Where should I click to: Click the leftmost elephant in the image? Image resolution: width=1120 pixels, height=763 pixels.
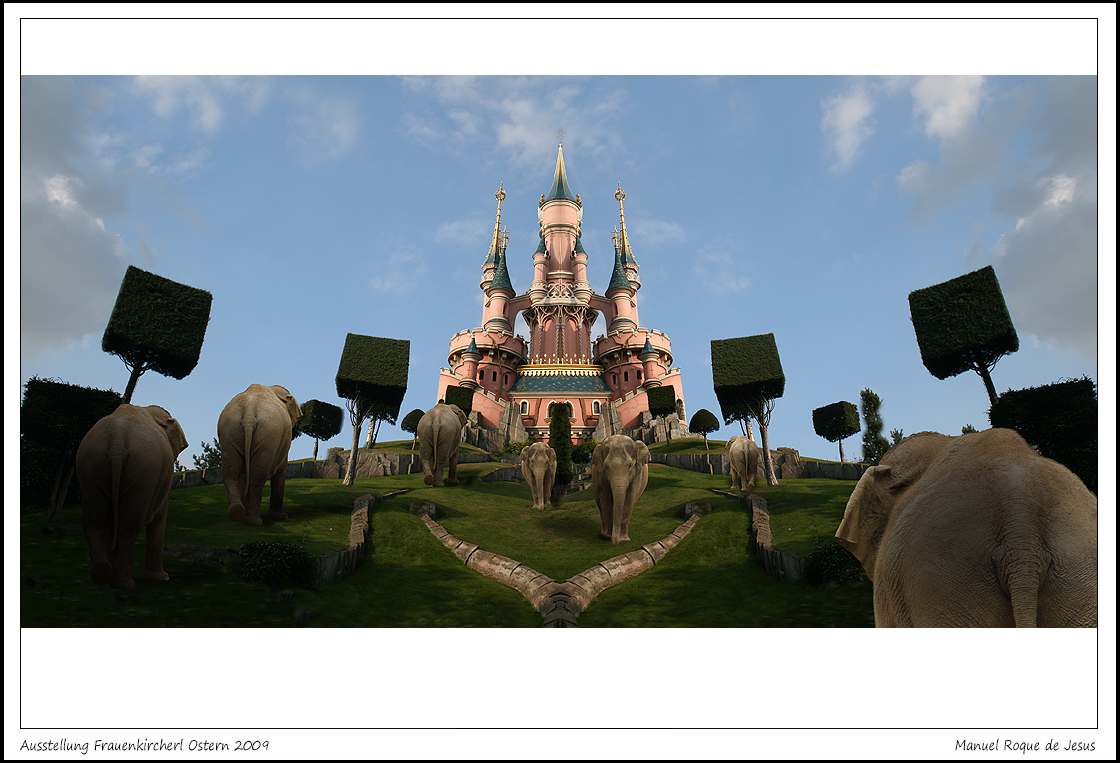click(128, 490)
